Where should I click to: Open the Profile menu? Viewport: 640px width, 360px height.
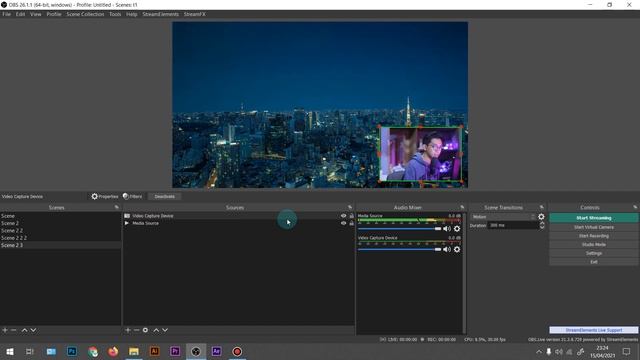[54, 14]
